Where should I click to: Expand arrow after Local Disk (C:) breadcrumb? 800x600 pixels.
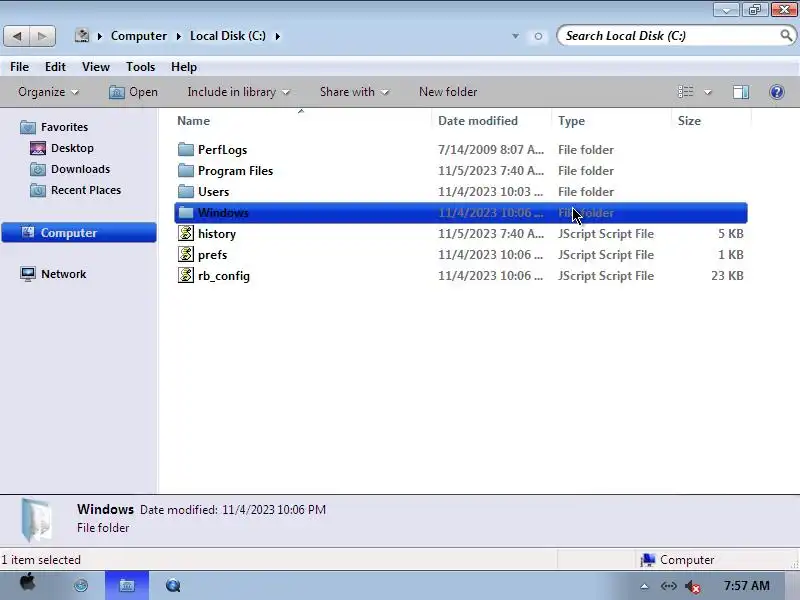pyautogui.click(x=278, y=36)
